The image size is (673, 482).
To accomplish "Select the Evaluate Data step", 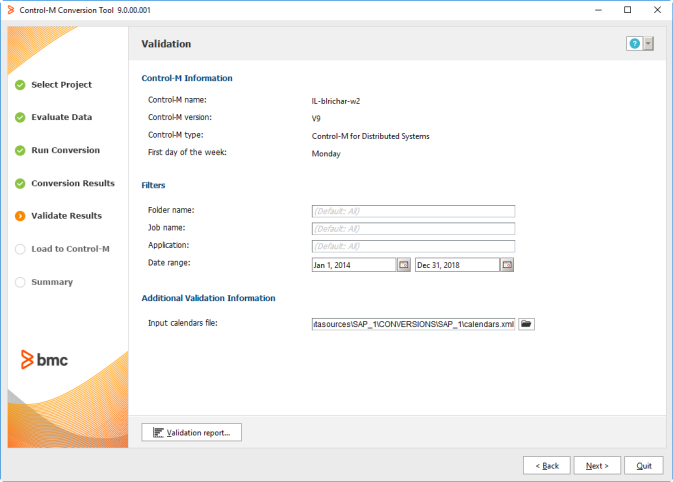I will coord(61,117).
